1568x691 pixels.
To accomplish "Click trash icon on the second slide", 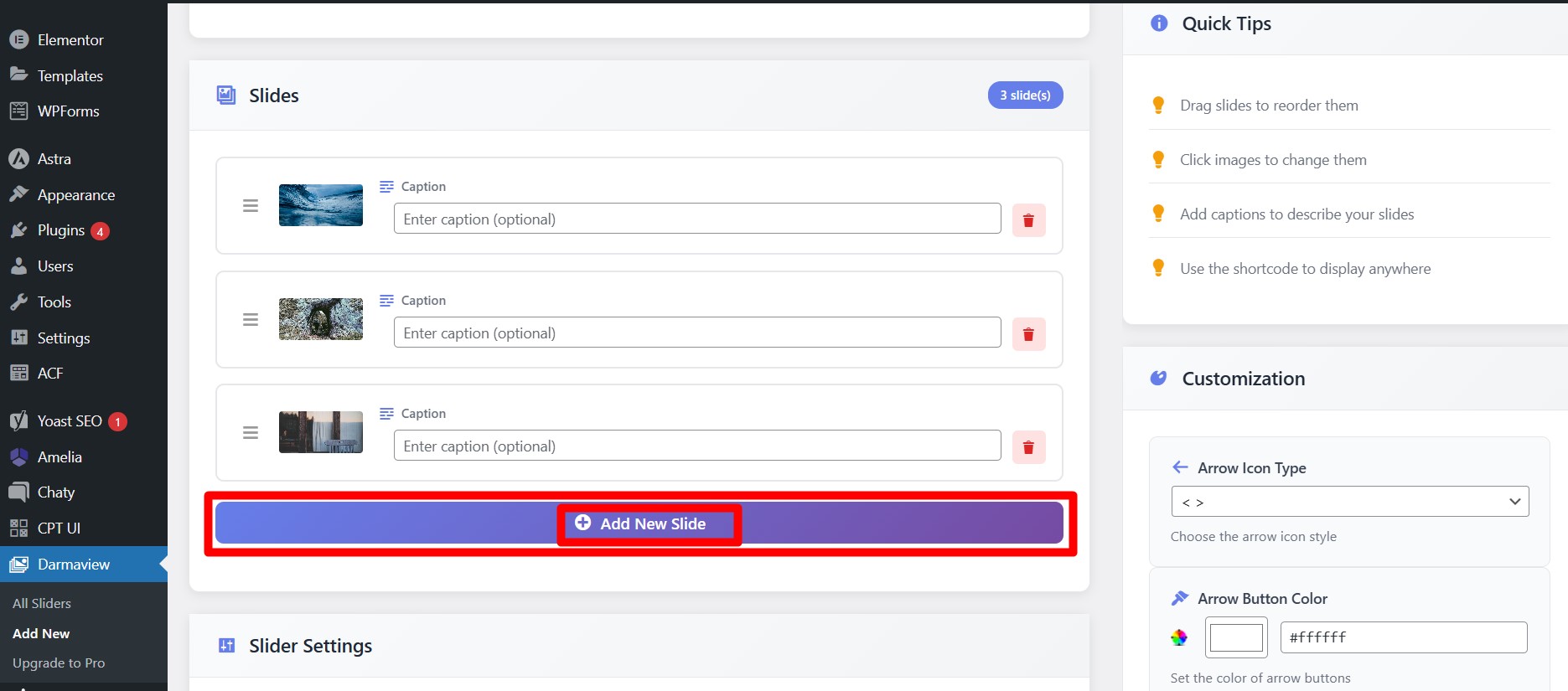I will pyautogui.click(x=1028, y=334).
